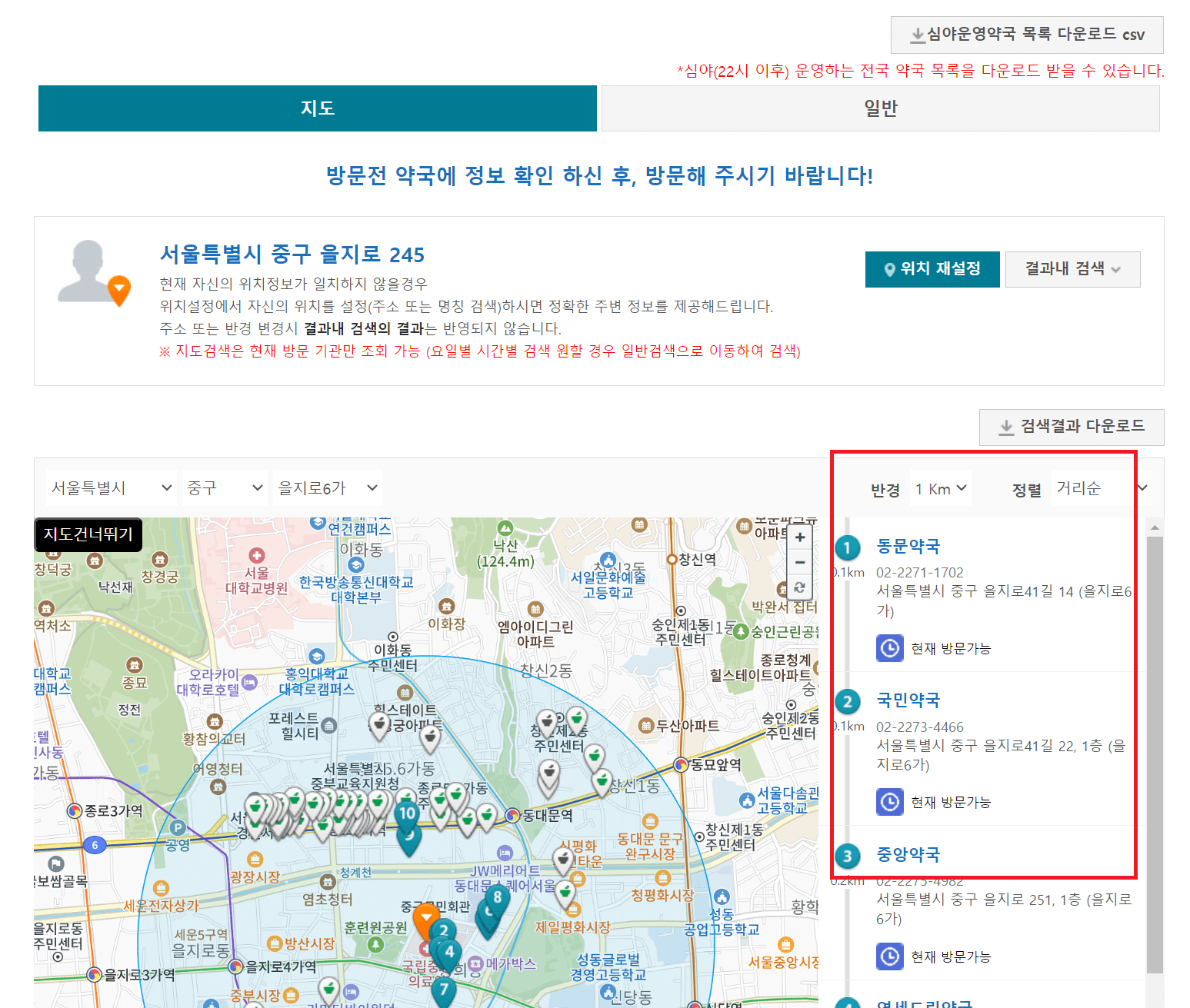
Task: Open the 반경 1 Km radius dropdown
Action: tap(940, 488)
